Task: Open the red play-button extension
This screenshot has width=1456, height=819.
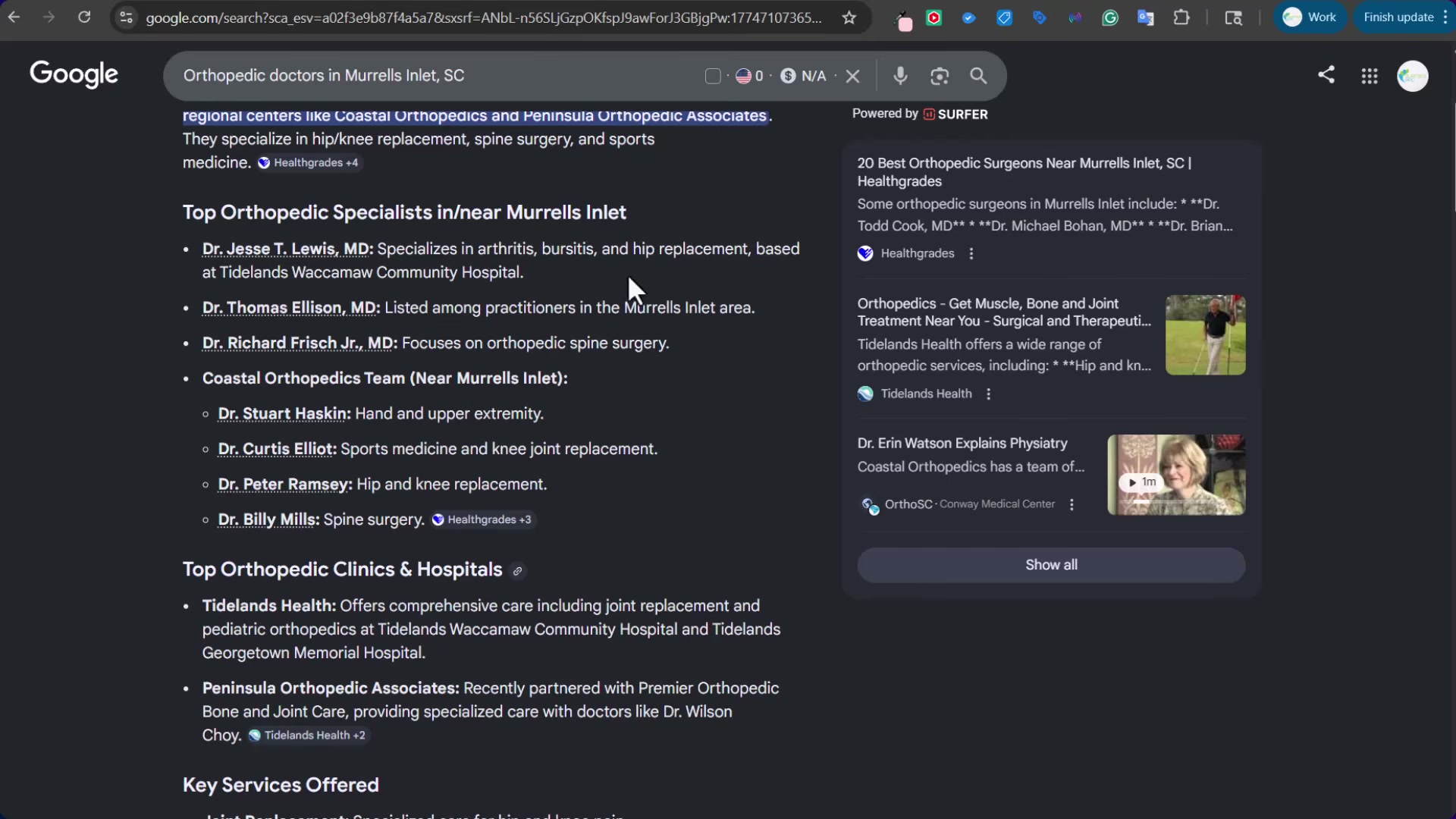Action: click(x=934, y=17)
